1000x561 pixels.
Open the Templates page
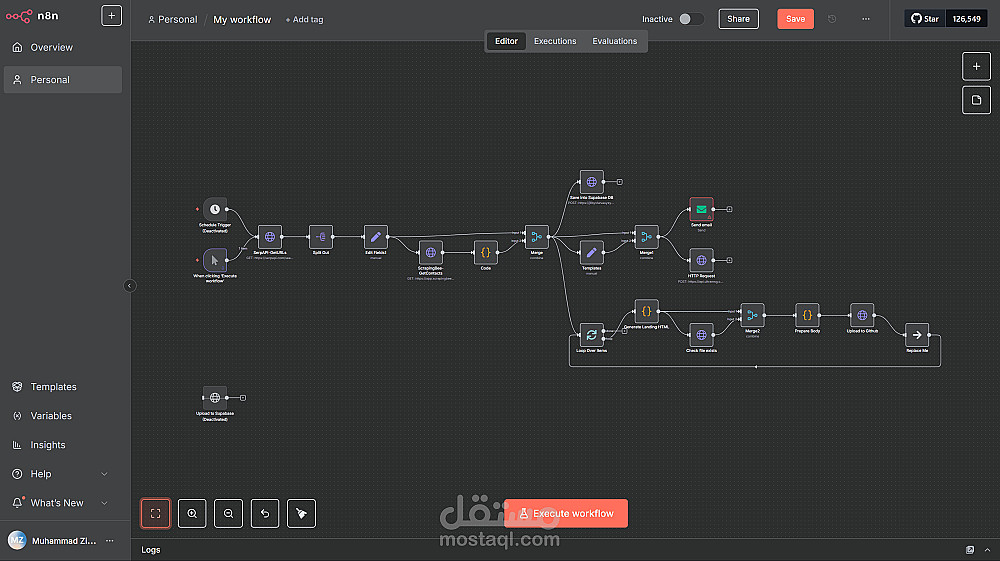coord(53,387)
